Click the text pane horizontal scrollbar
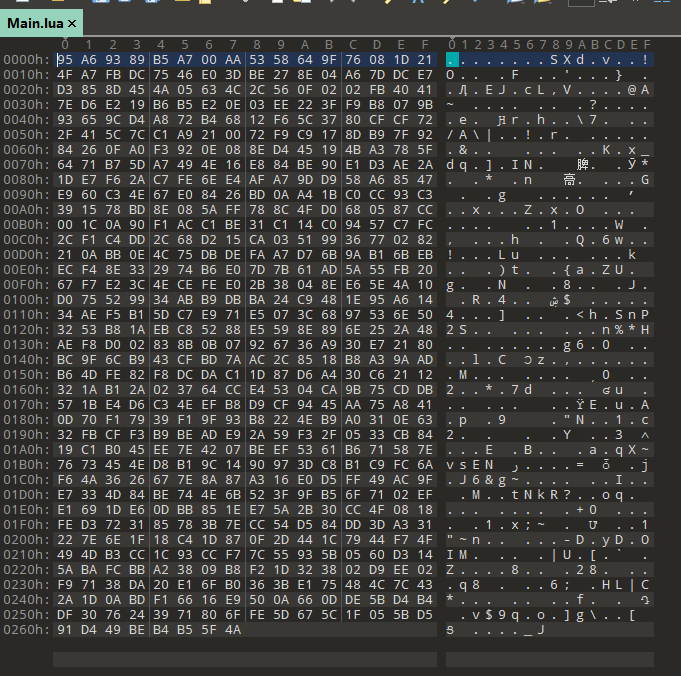This screenshot has height=676, width=681. click(x=550, y=659)
